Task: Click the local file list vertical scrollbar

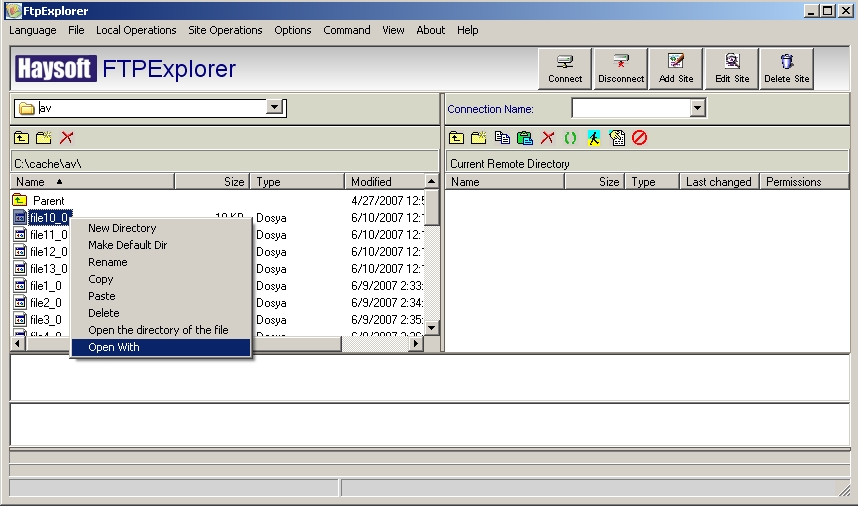Action: coord(432,260)
